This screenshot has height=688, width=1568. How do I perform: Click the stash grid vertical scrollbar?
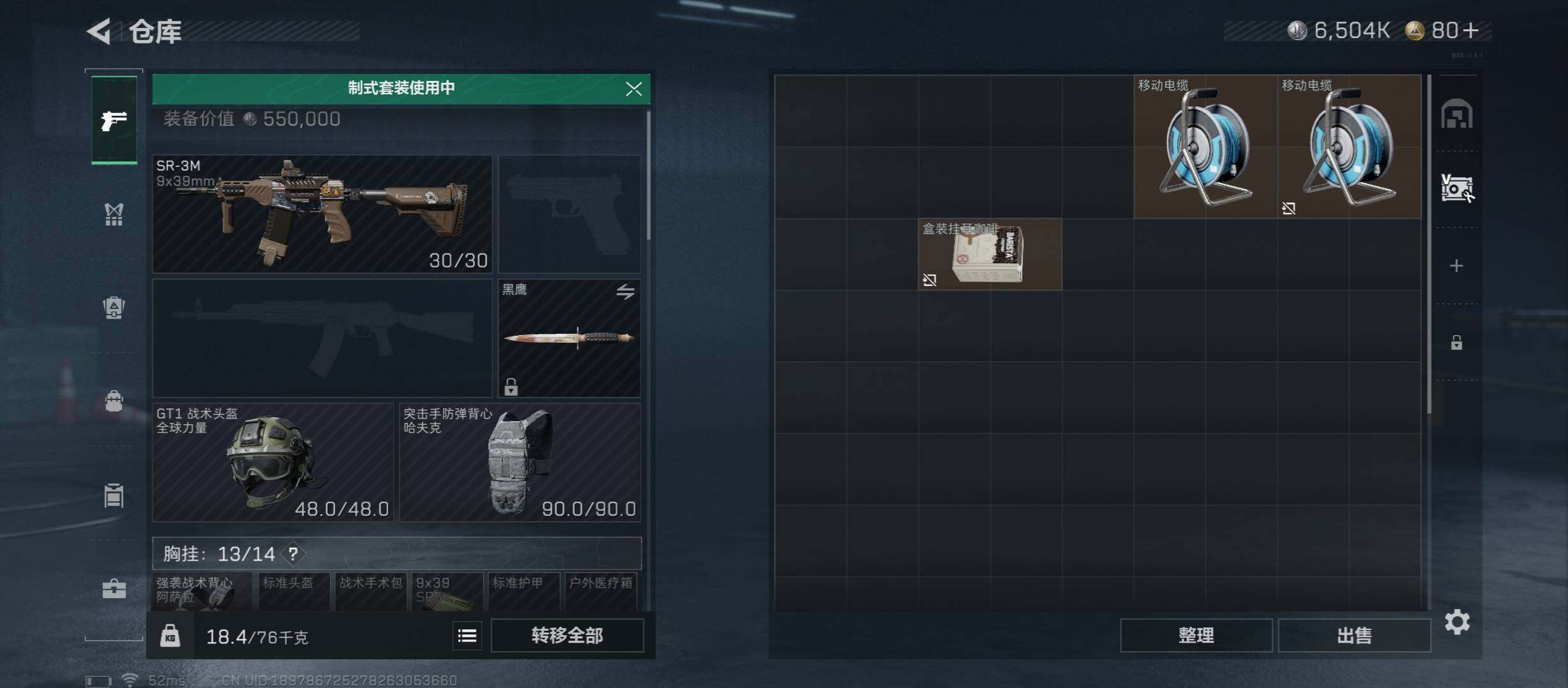(x=1429, y=245)
